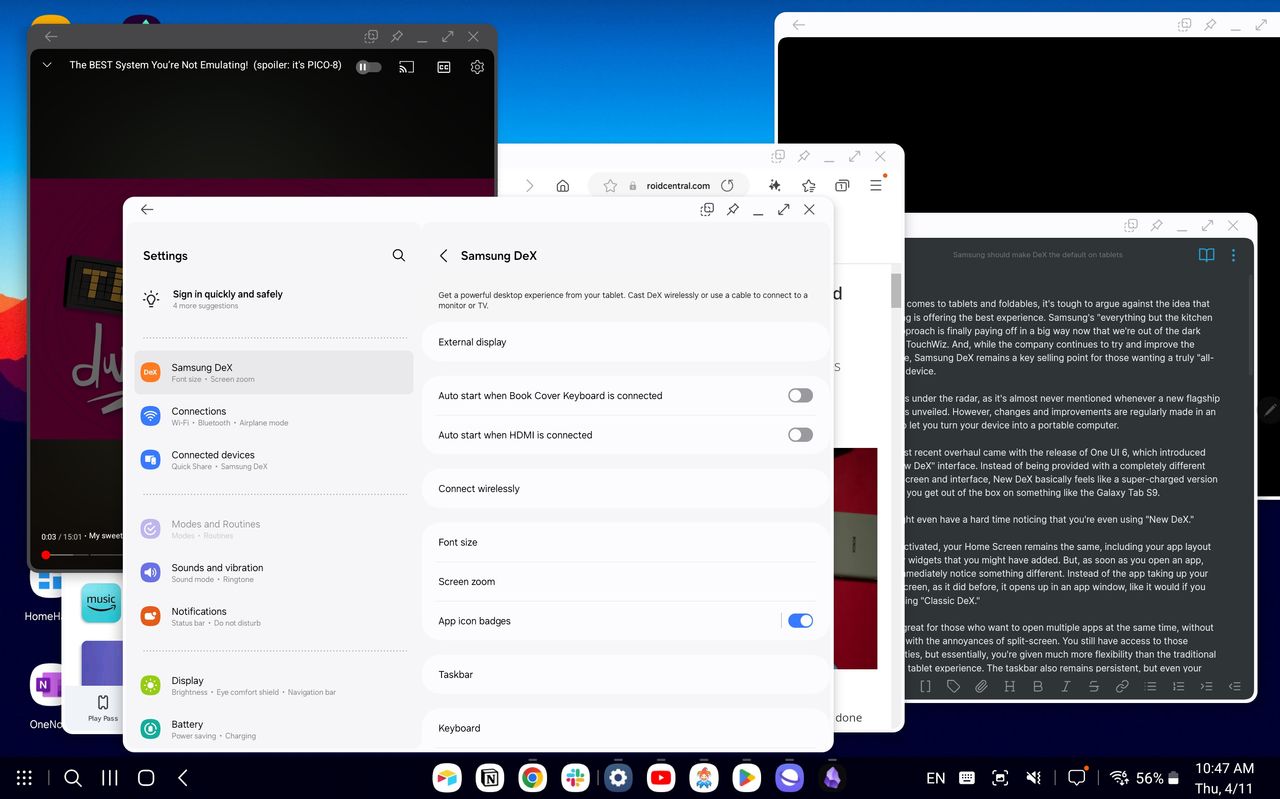Screen dimensions: 1280x799
Task: Click italic icon in notes editor
Action: pos(1066,686)
